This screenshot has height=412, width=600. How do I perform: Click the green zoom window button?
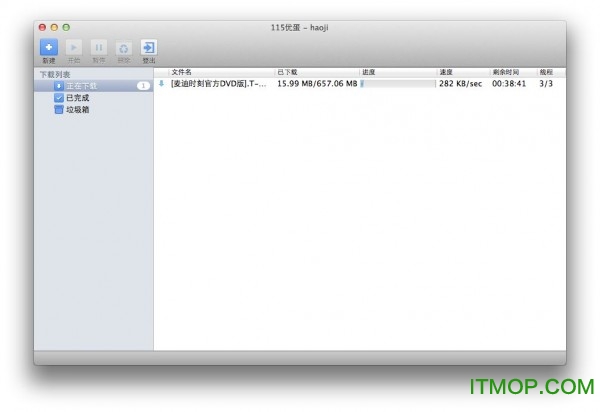tap(67, 26)
